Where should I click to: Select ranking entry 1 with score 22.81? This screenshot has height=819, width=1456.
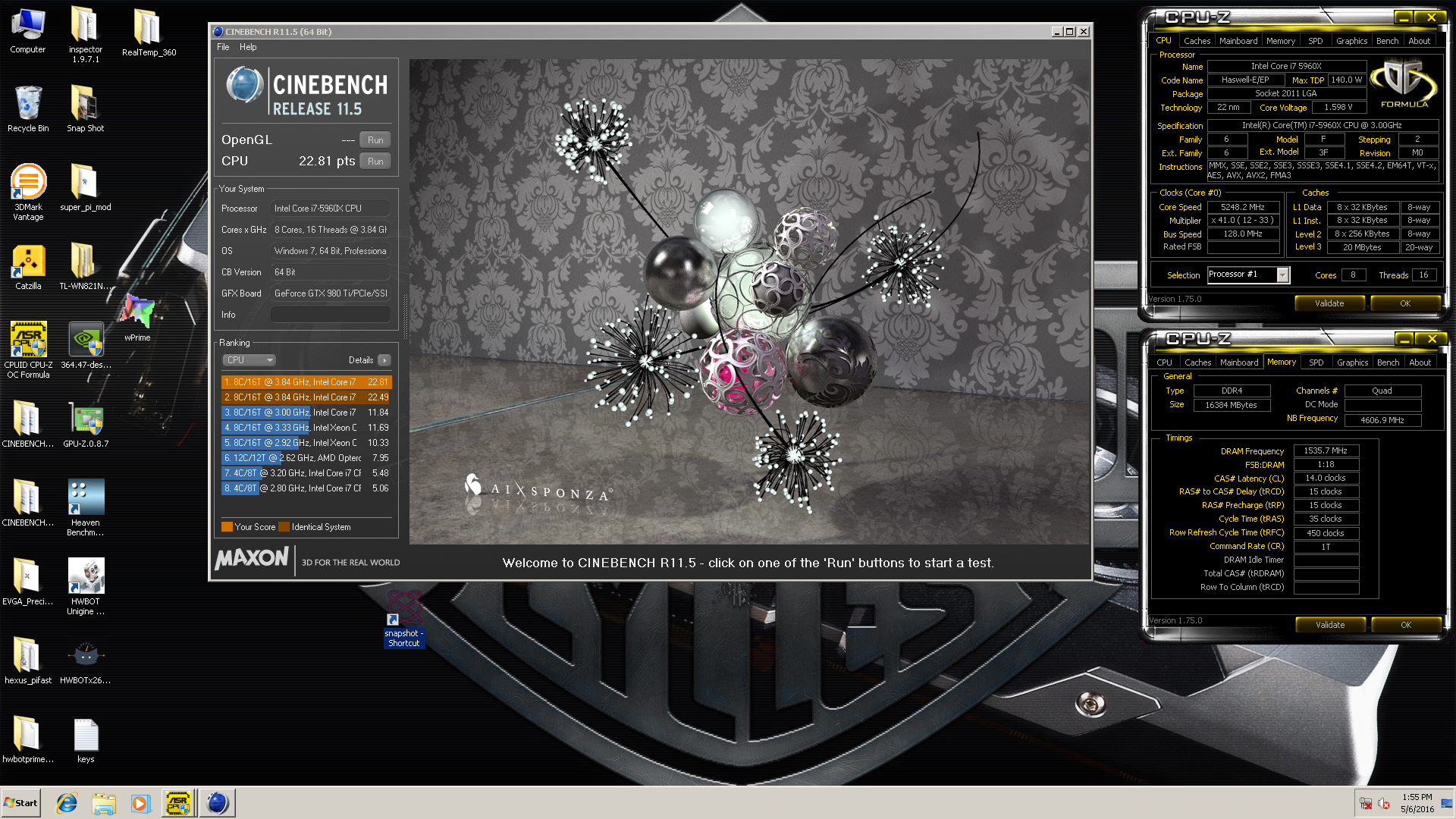click(306, 382)
